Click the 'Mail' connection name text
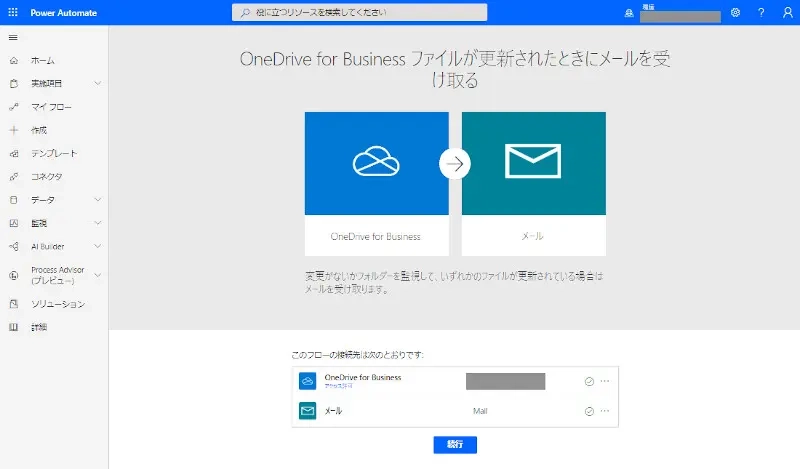Viewport: 800px width, 469px height. point(480,411)
